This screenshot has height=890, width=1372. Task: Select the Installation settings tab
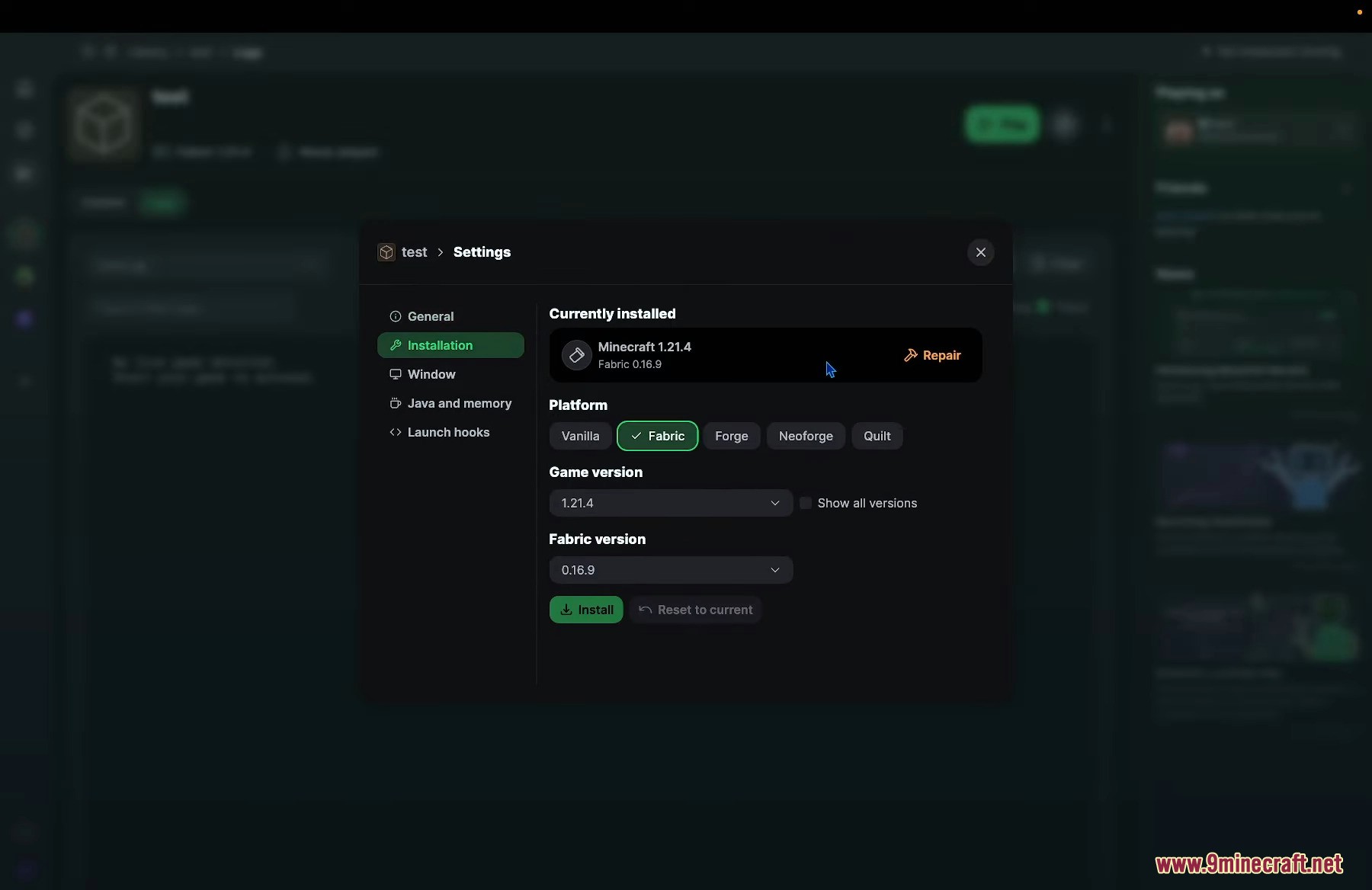[450, 345]
